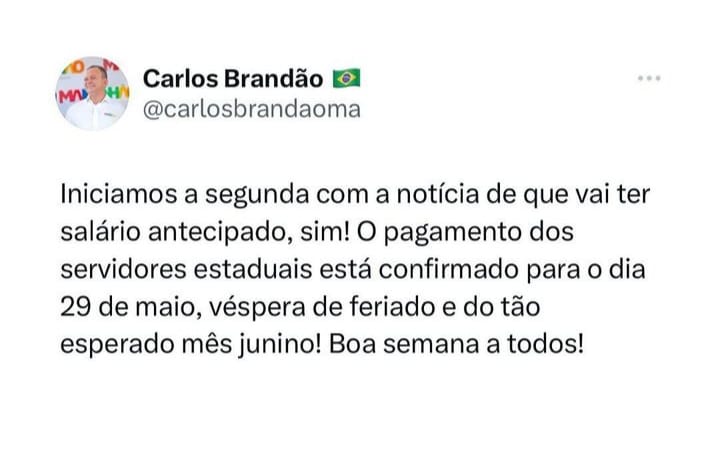This screenshot has width=720, height=449.
Task: Click the word "feriado" in the fourth line
Action: [x=393, y=307]
